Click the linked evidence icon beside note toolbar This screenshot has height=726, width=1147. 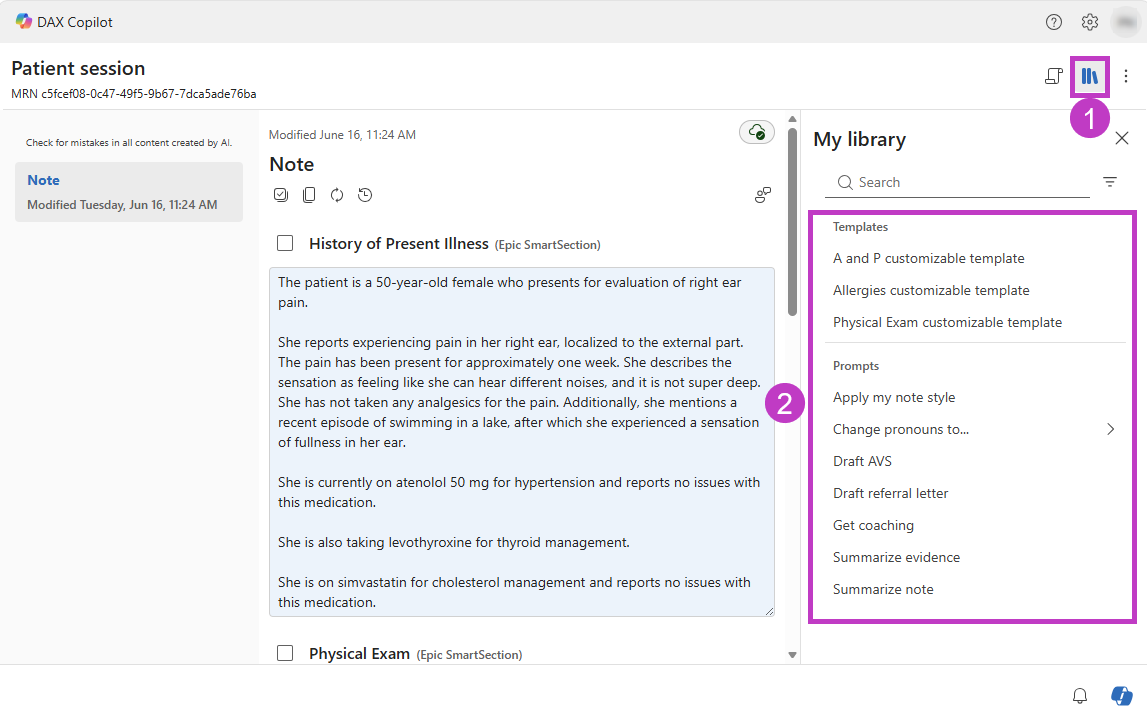point(762,195)
